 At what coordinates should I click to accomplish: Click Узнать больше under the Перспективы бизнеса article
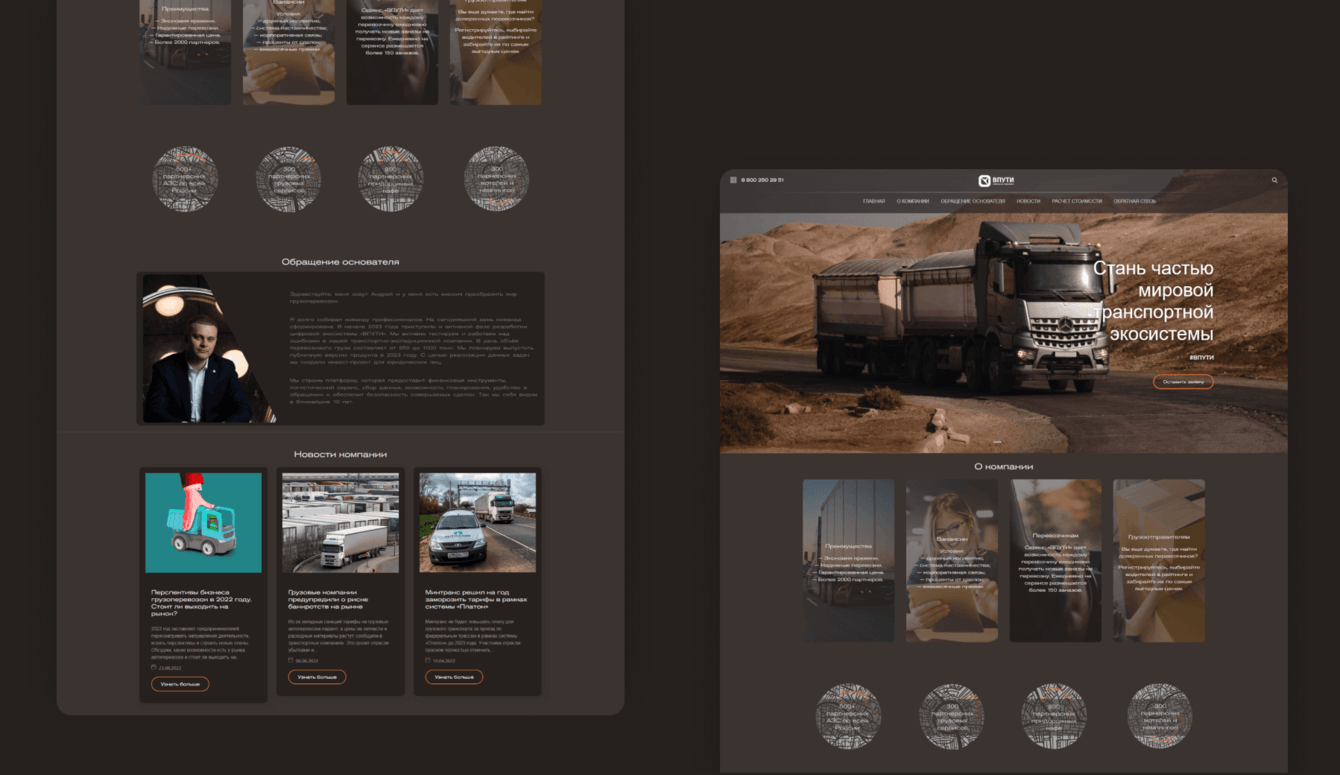(180, 684)
